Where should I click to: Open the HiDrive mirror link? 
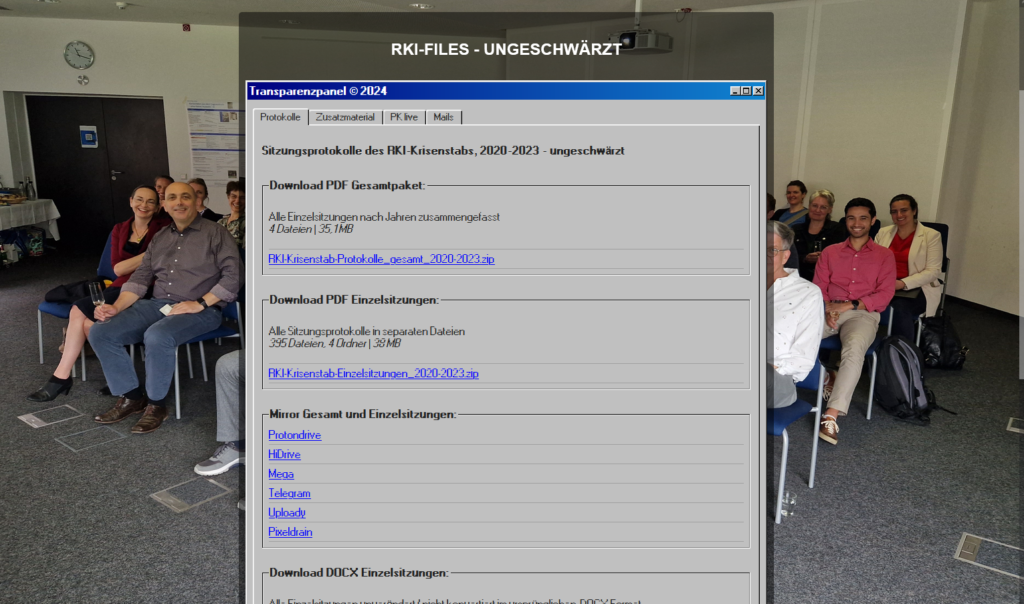click(x=284, y=454)
